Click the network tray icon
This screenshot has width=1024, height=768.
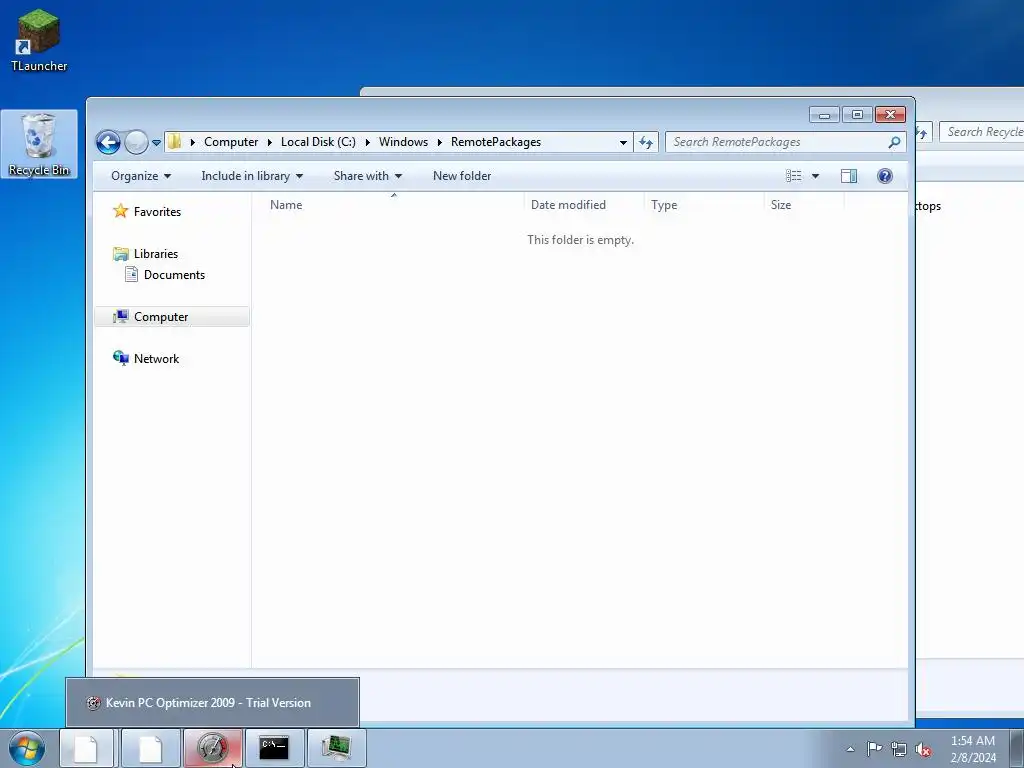tap(899, 749)
